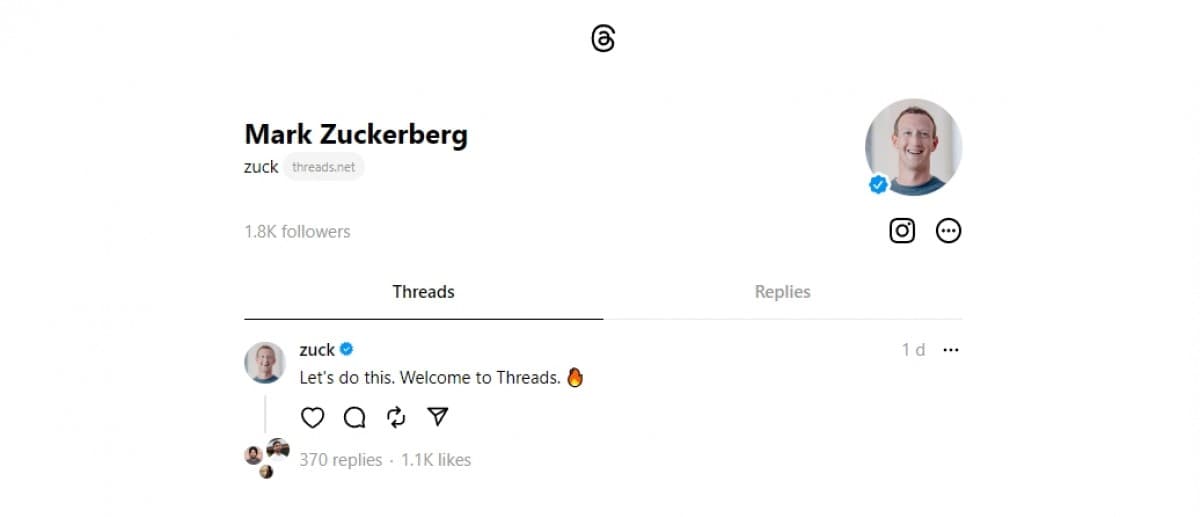Switch to the Replies tab
Image resolution: width=1200 pixels, height=517 pixels.
pos(782,292)
